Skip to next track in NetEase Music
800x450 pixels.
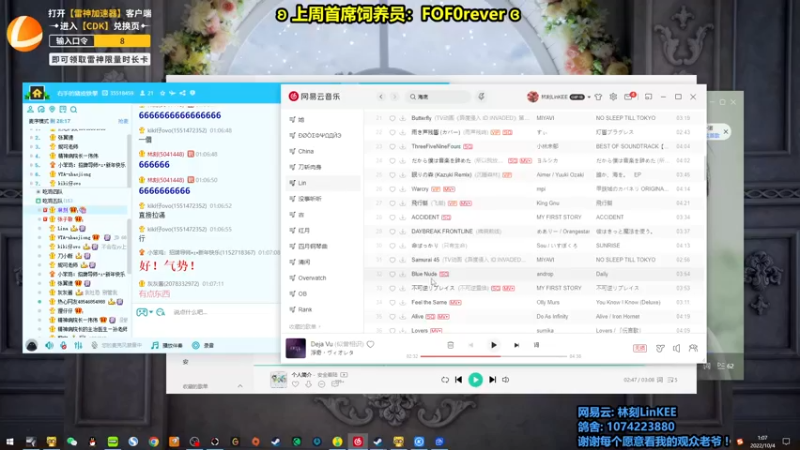tap(516, 345)
